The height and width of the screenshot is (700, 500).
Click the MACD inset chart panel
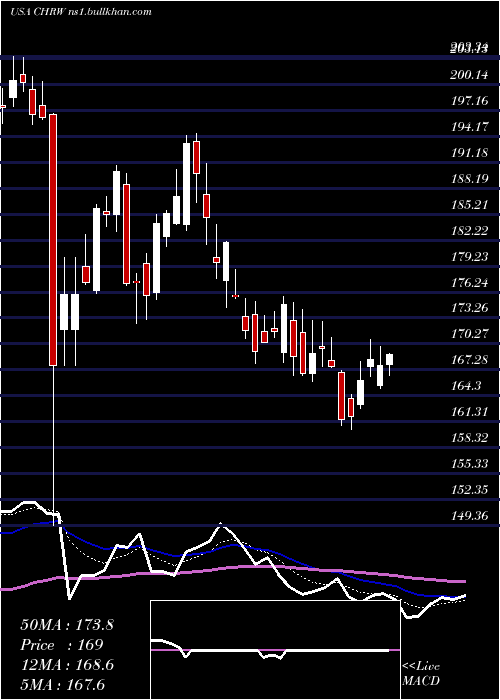pos(275,650)
